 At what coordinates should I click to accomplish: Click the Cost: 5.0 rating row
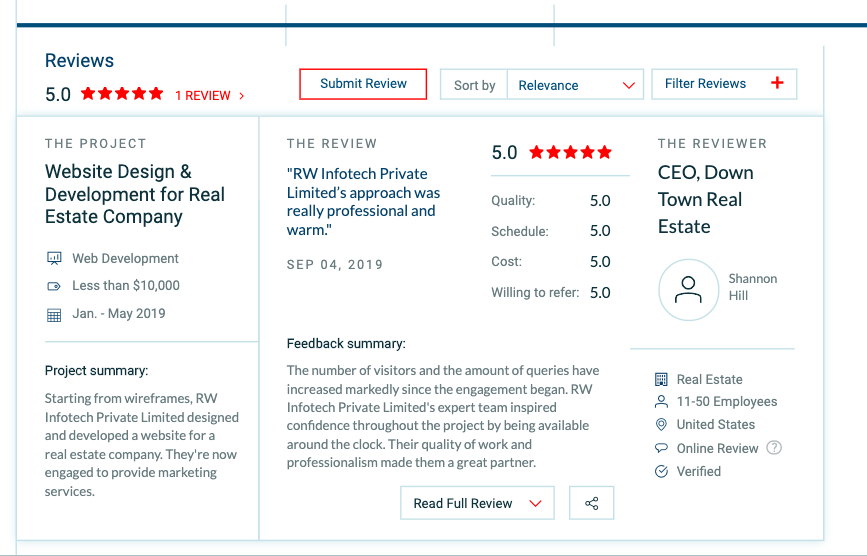[551, 261]
